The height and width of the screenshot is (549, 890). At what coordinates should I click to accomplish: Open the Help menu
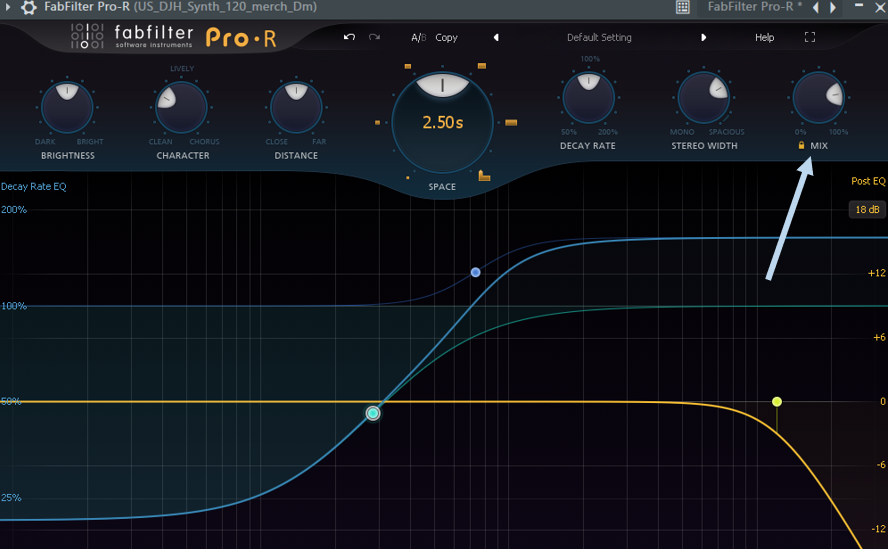(764, 37)
